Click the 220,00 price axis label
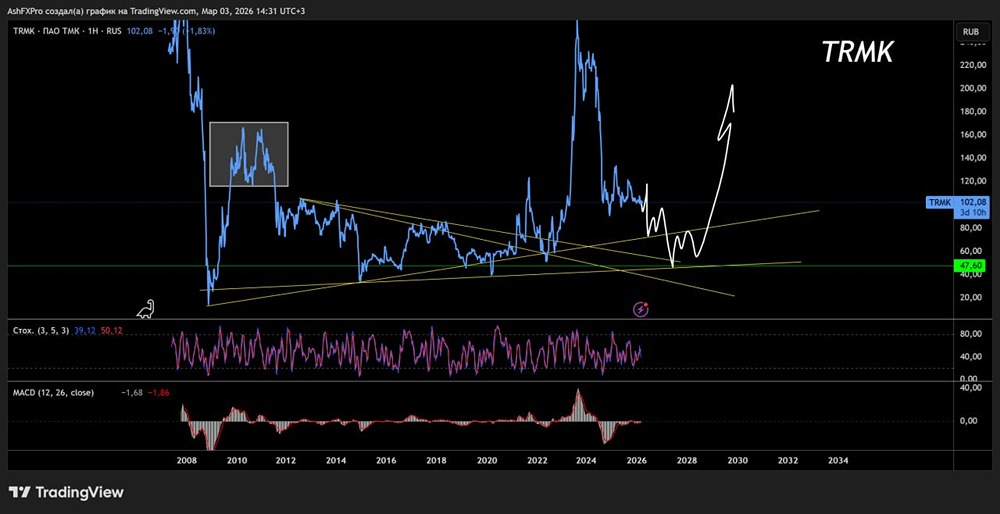The width and height of the screenshot is (1000, 514). 973,64
